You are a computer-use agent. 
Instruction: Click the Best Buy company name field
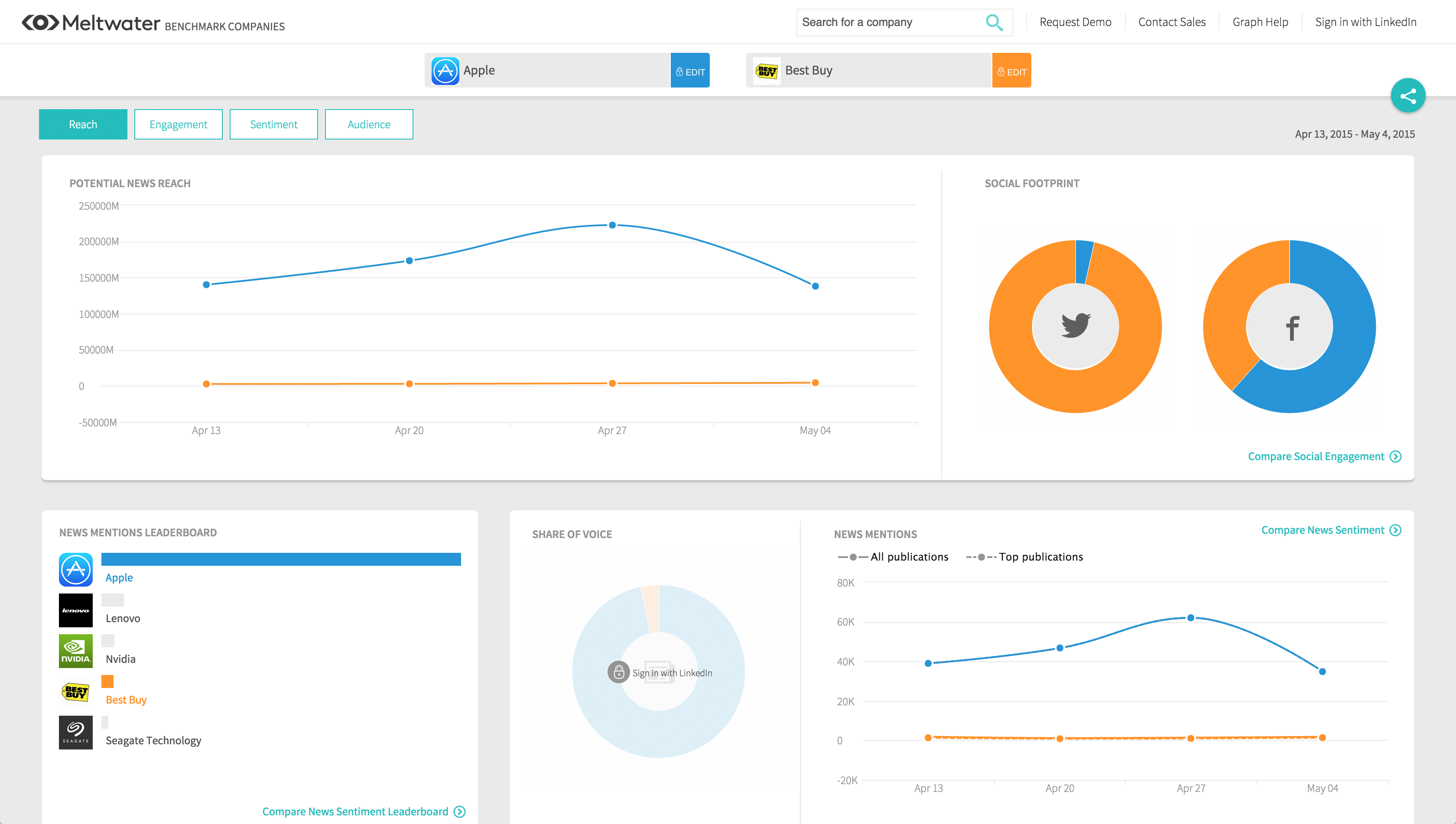click(x=869, y=71)
